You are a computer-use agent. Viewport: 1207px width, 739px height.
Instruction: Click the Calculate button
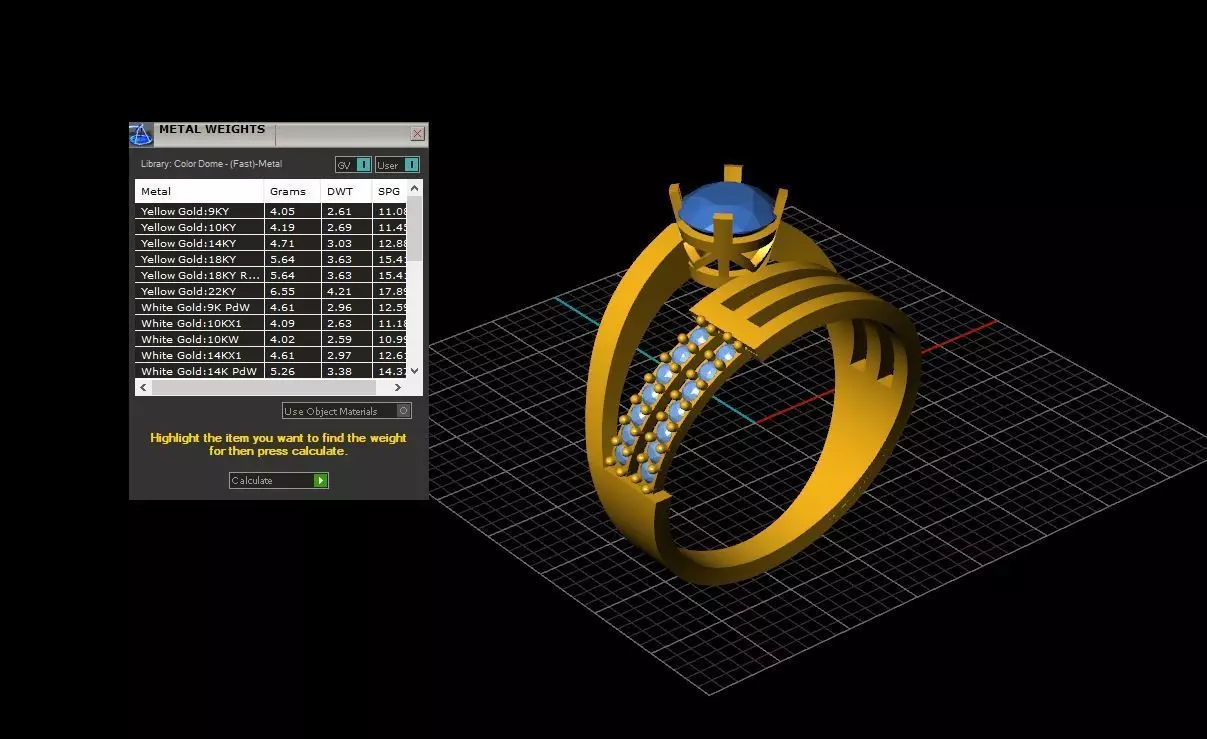(279, 481)
